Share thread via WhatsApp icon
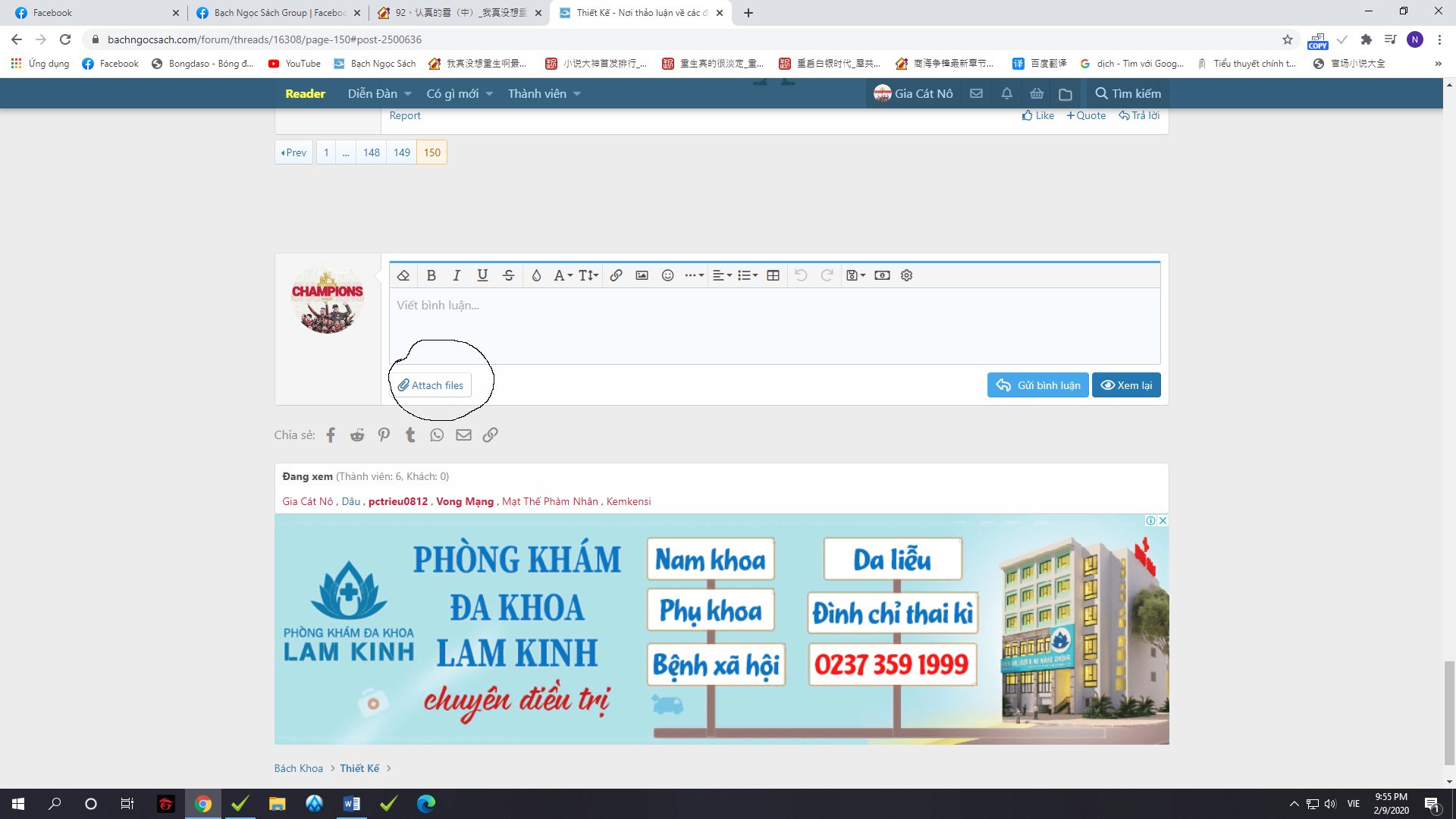Screen dimensions: 1456x819 [x=437, y=435]
